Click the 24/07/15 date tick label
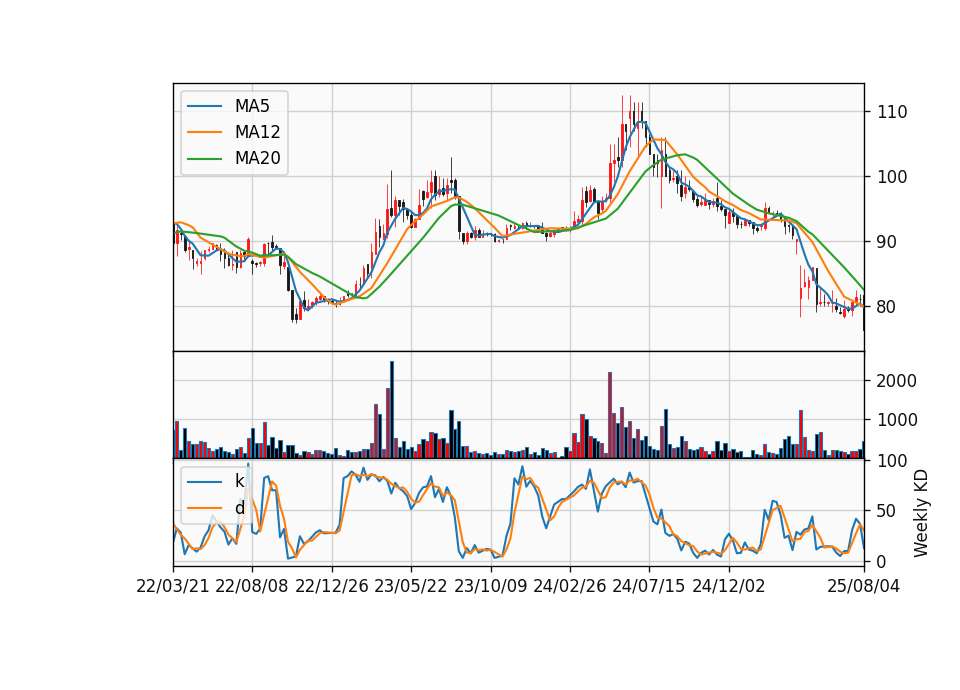Image resolution: width=960 pixels, height=690 pixels. point(649,586)
